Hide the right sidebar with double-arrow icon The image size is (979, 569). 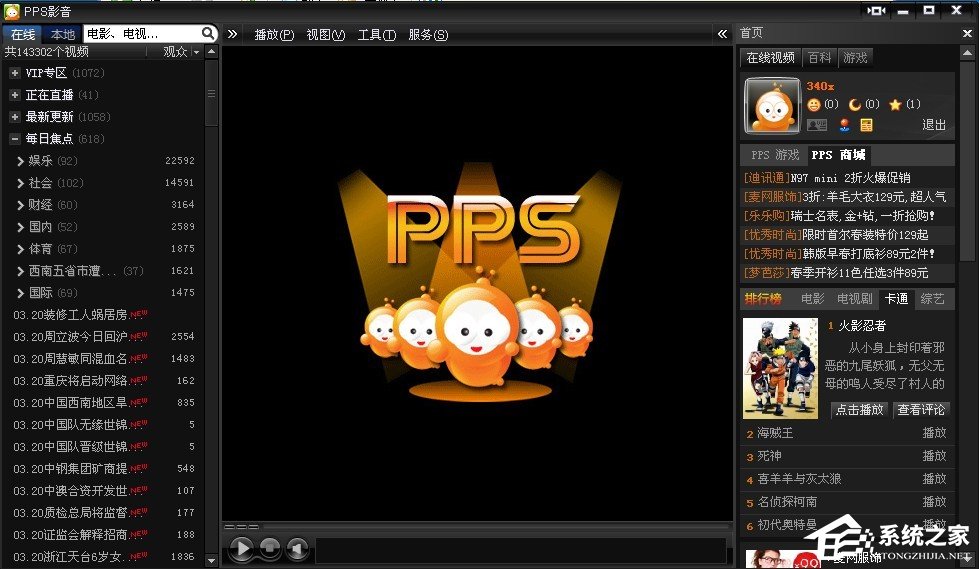722,34
